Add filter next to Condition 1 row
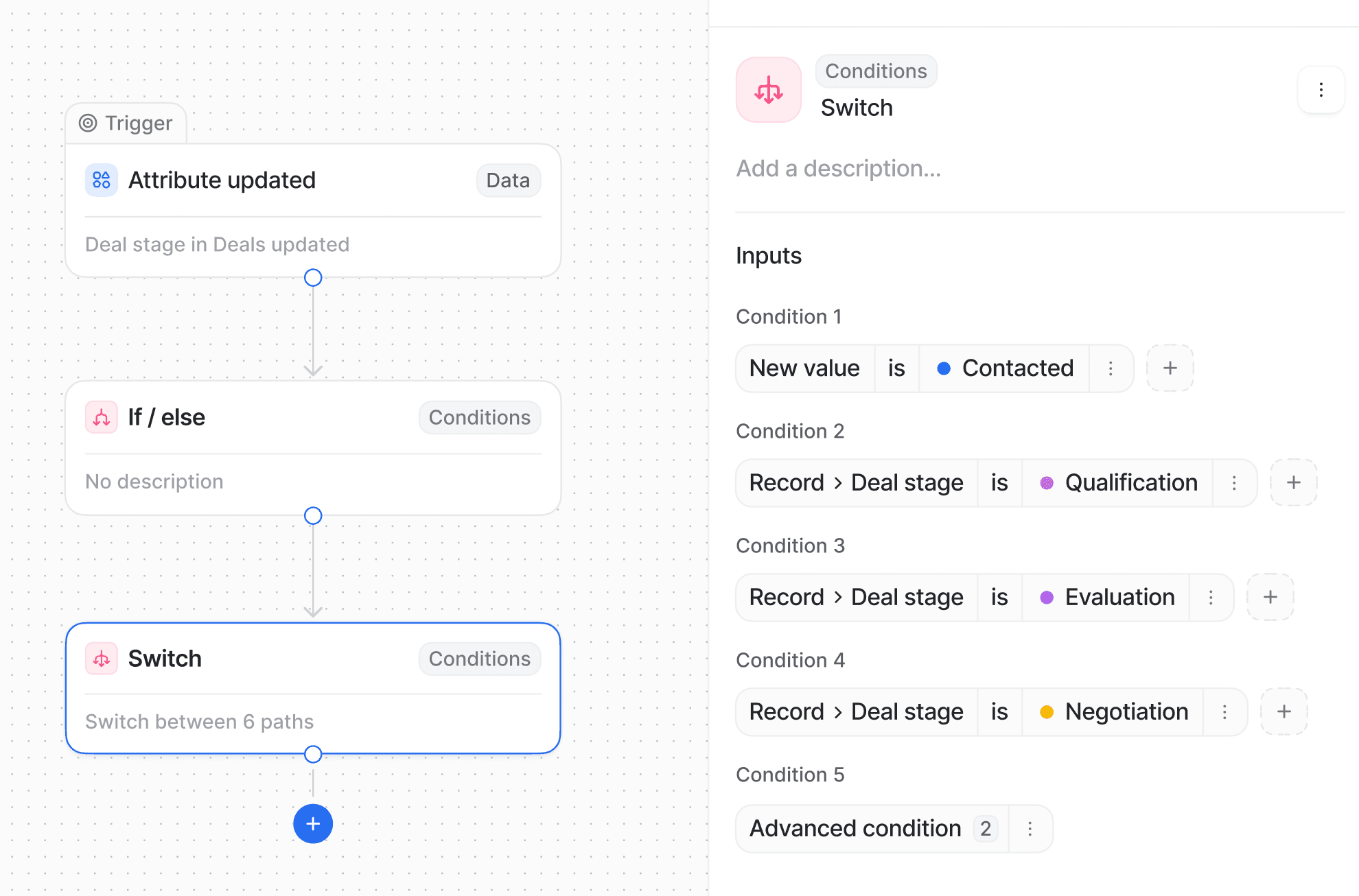This screenshot has width=1359, height=896. 1170,368
